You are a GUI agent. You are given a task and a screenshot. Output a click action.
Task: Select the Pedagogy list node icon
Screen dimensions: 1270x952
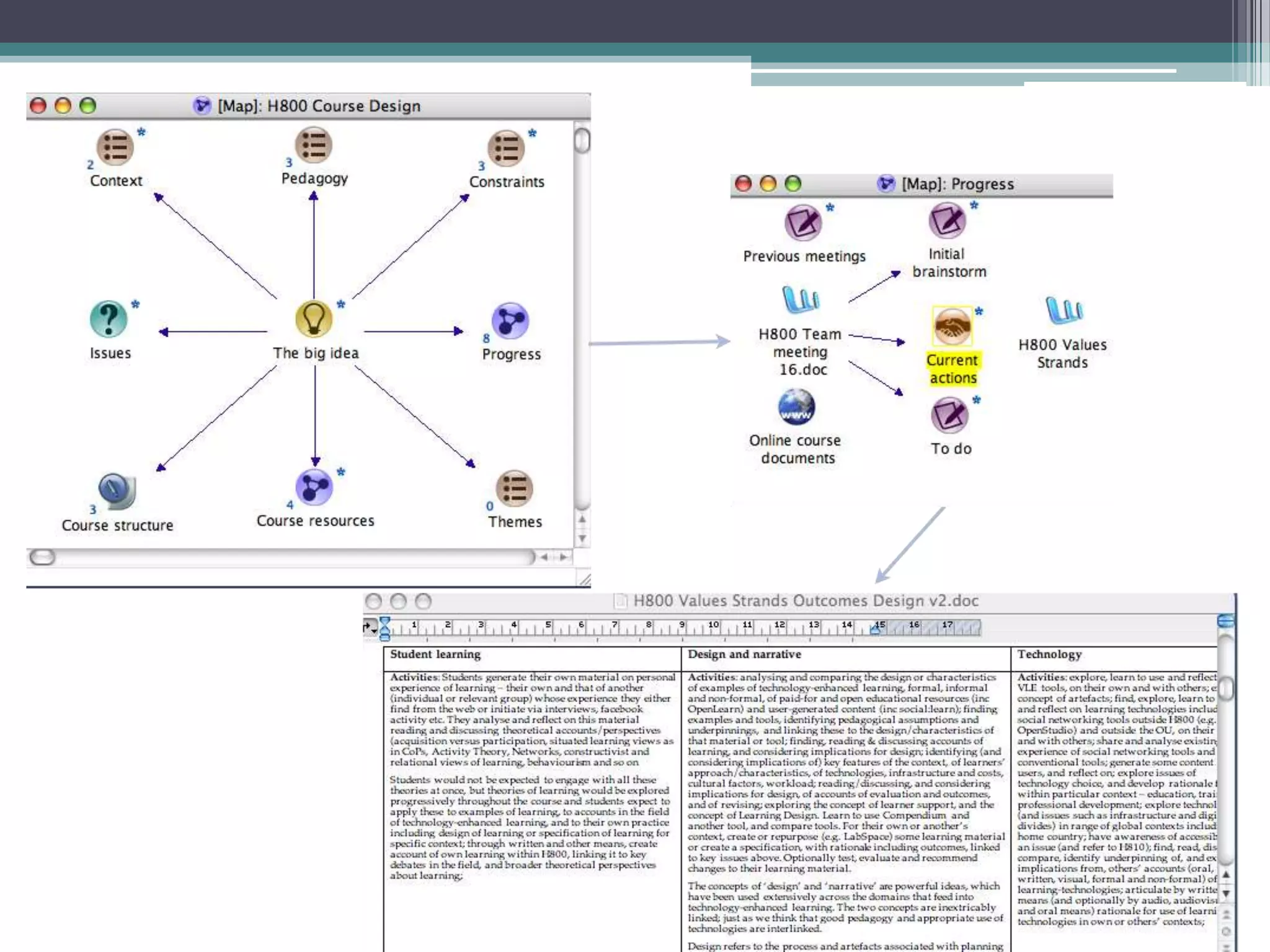click(x=314, y=145)
